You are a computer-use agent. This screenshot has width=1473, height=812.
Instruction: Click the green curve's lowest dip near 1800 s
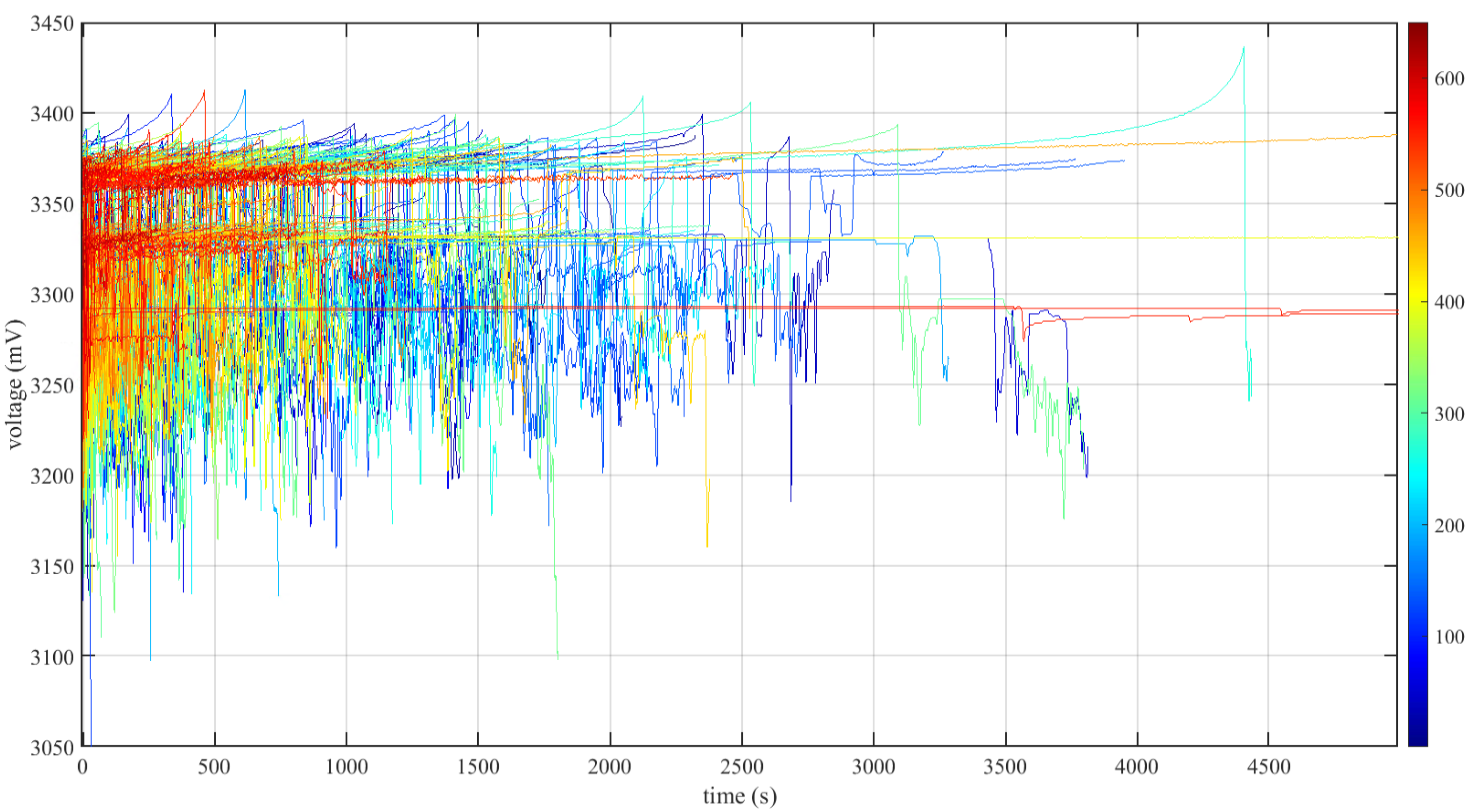click(558, 658)
